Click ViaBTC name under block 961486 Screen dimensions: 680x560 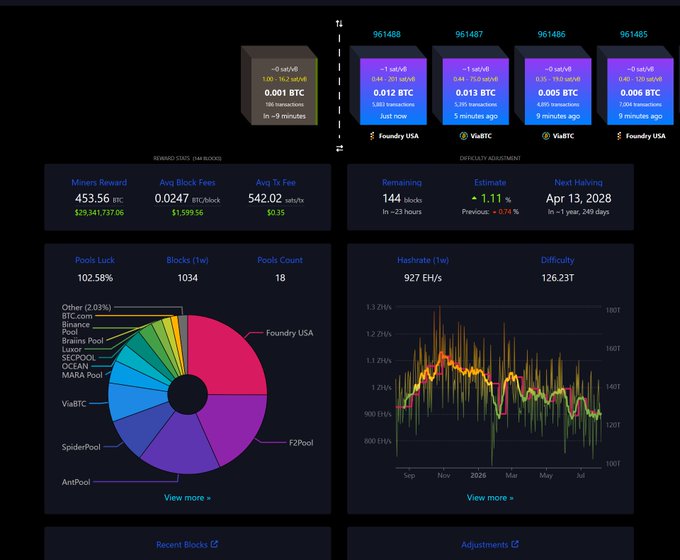coord(563,136)
